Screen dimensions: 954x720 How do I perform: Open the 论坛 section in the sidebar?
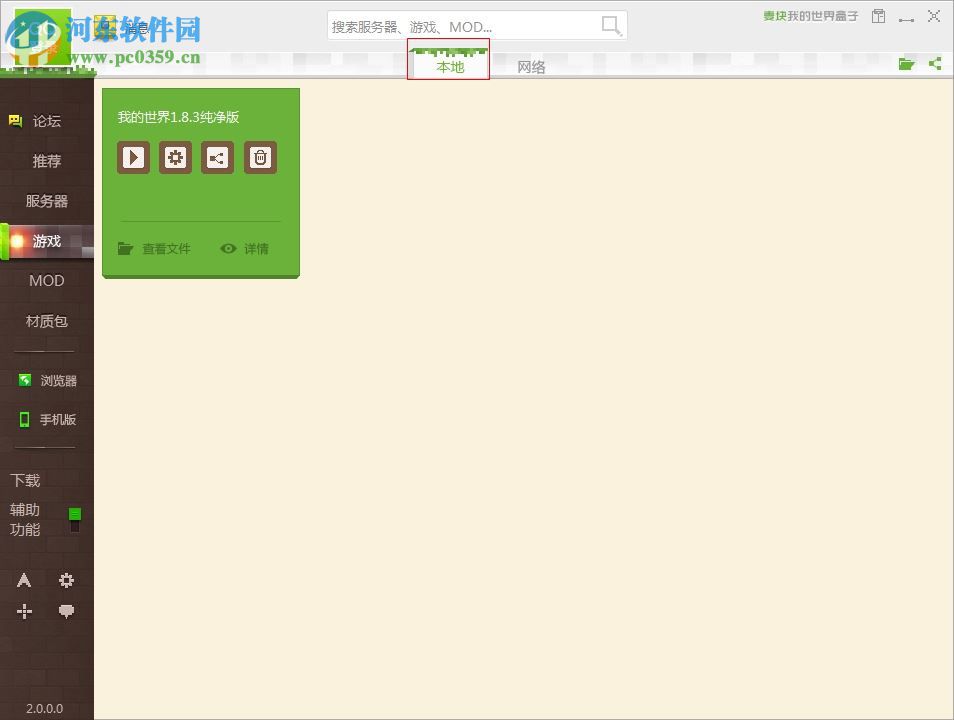click(x=46, y=120)
